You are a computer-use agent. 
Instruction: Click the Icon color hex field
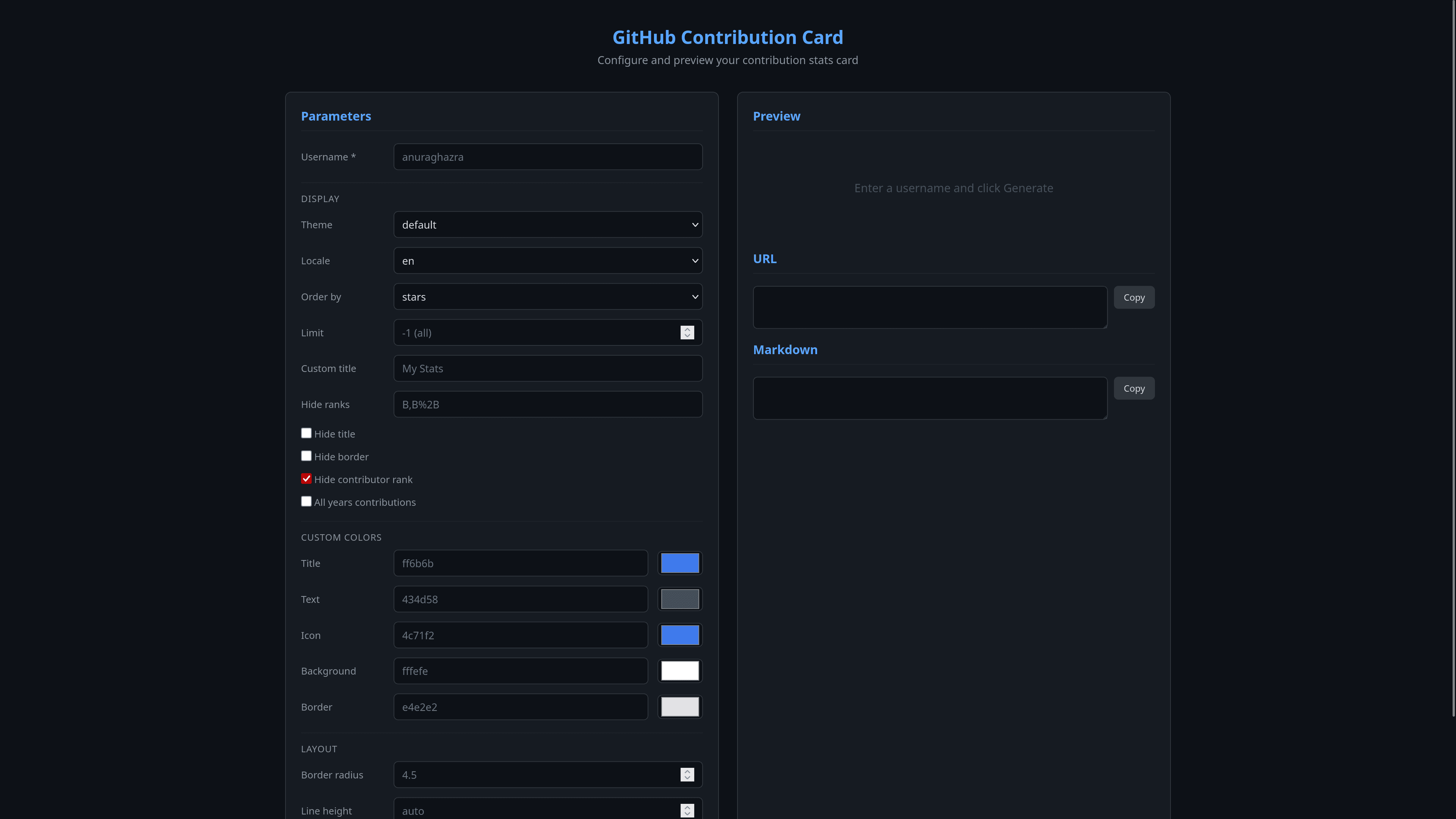pyautogui.click(x=521, y=635)
